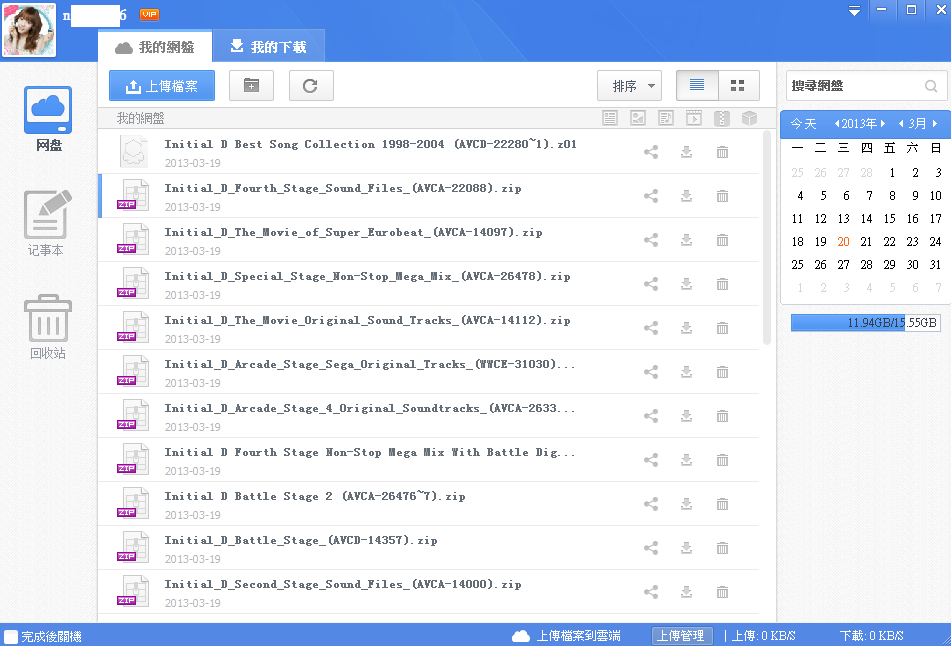This screenshot has height=646, width=951.
Task: Delete Initial_D_Fourth_Stage_Sound_Files zip
Action: click(722, 196)
